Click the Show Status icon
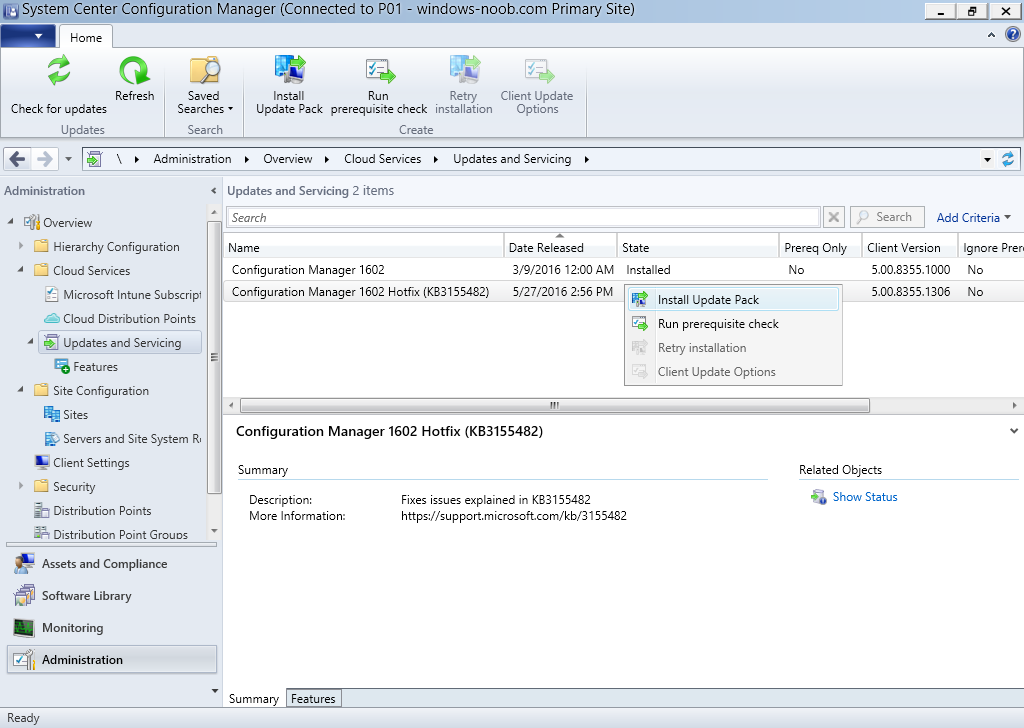The image size is (1024, 728). coord(818,497)
